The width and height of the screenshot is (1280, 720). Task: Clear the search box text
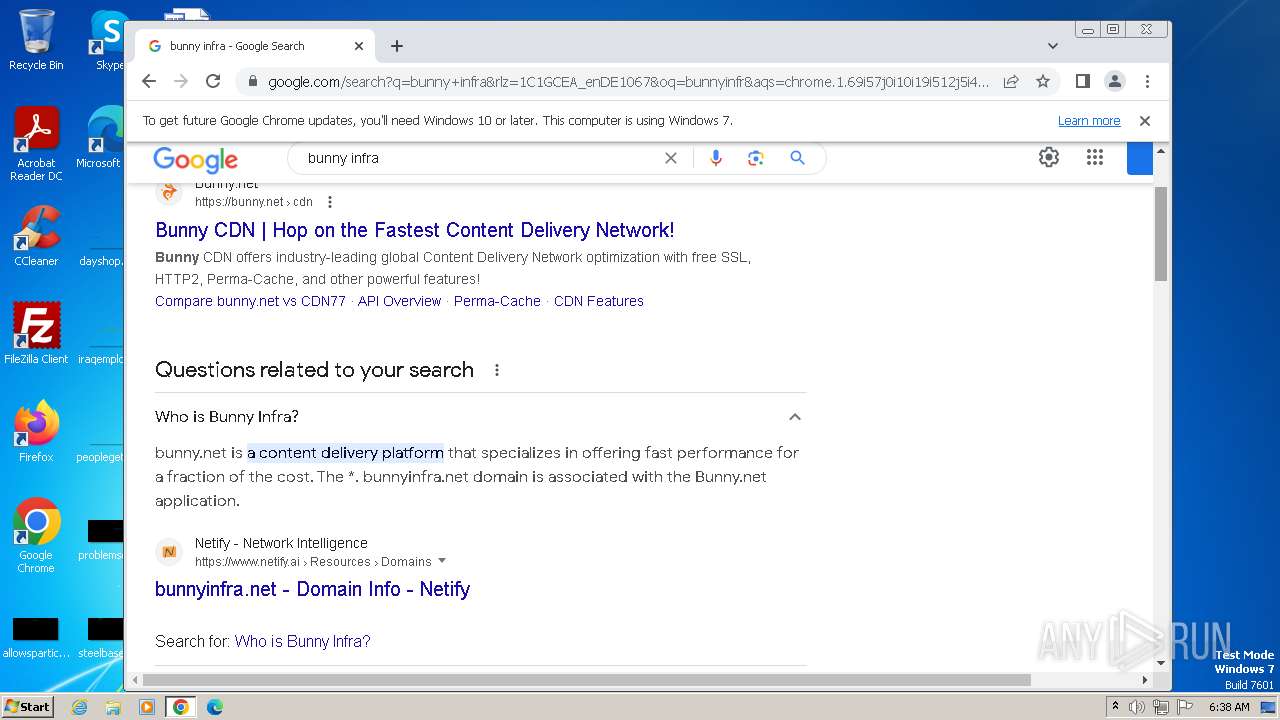(x=671, y=158)
